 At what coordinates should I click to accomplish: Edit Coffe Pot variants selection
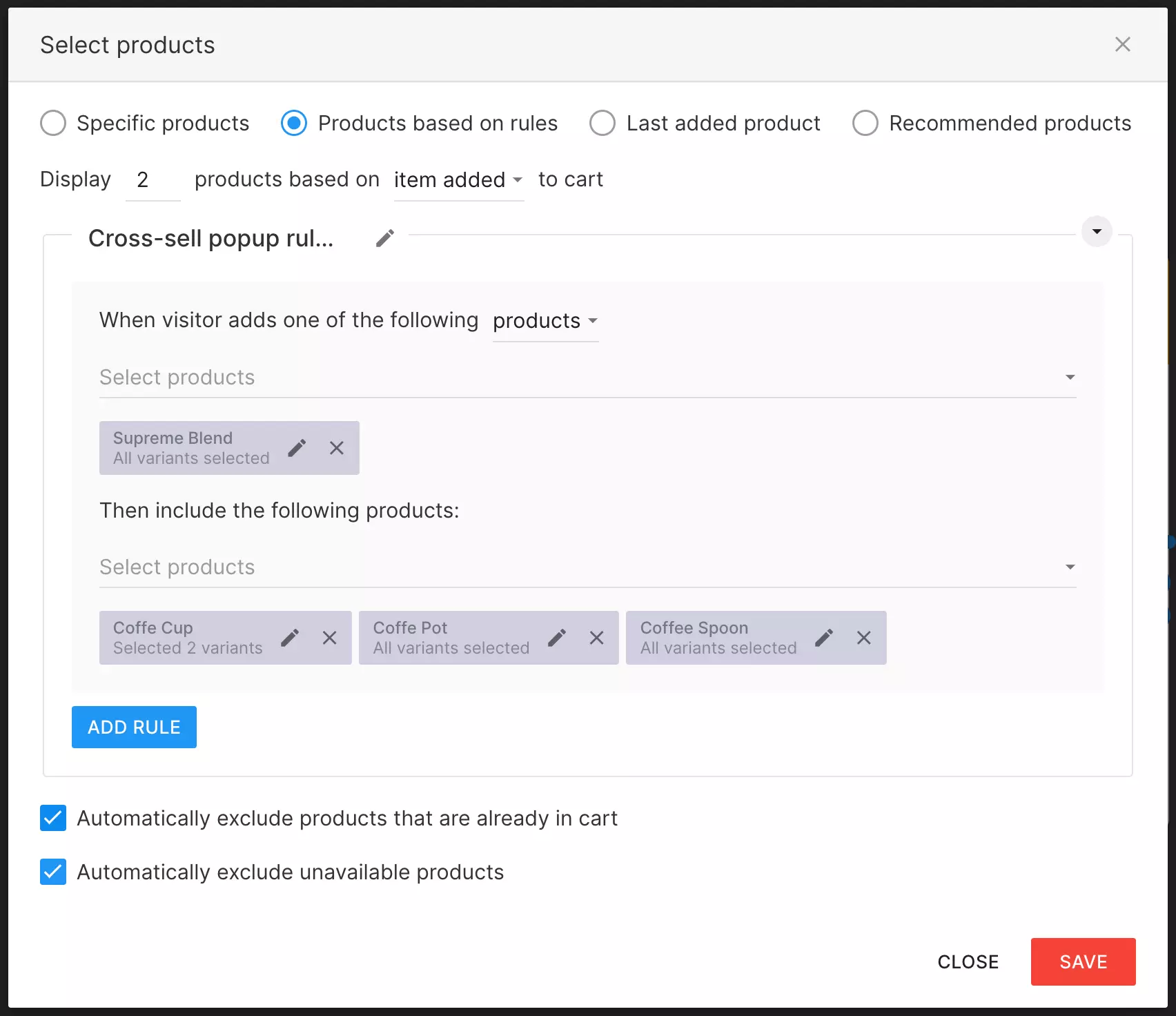click(x=557, y=638)
